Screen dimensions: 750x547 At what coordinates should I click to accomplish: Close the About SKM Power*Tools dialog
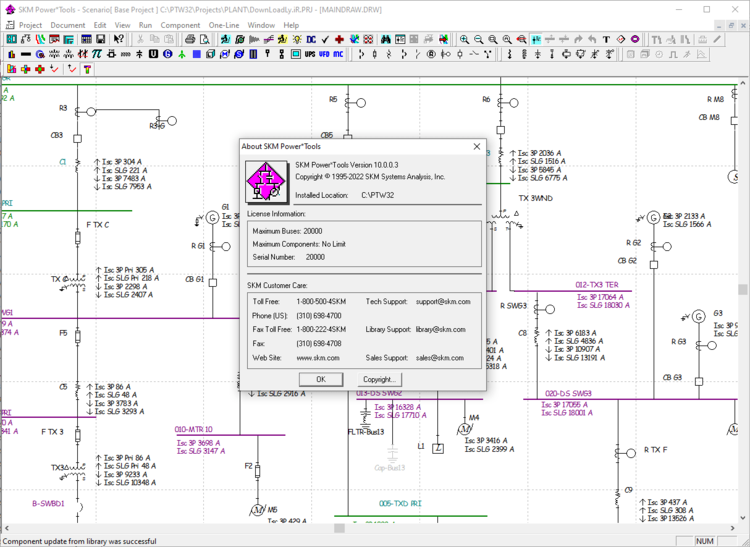[x=476, y=146]
